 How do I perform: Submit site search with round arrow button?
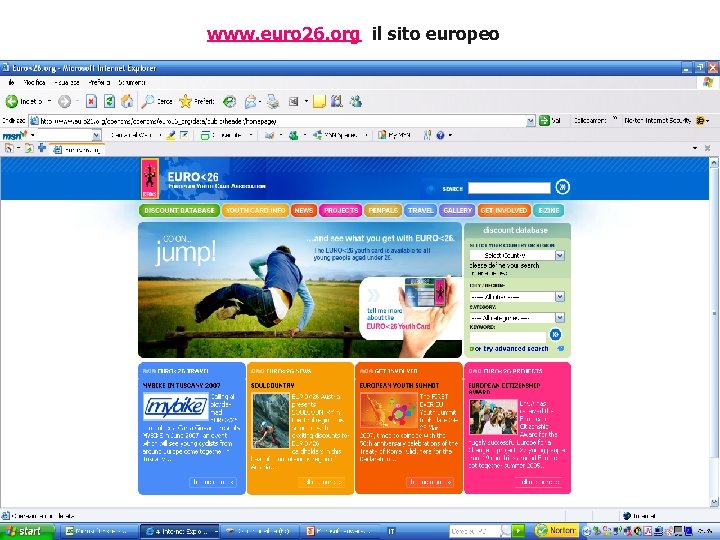tap(562, 187)
